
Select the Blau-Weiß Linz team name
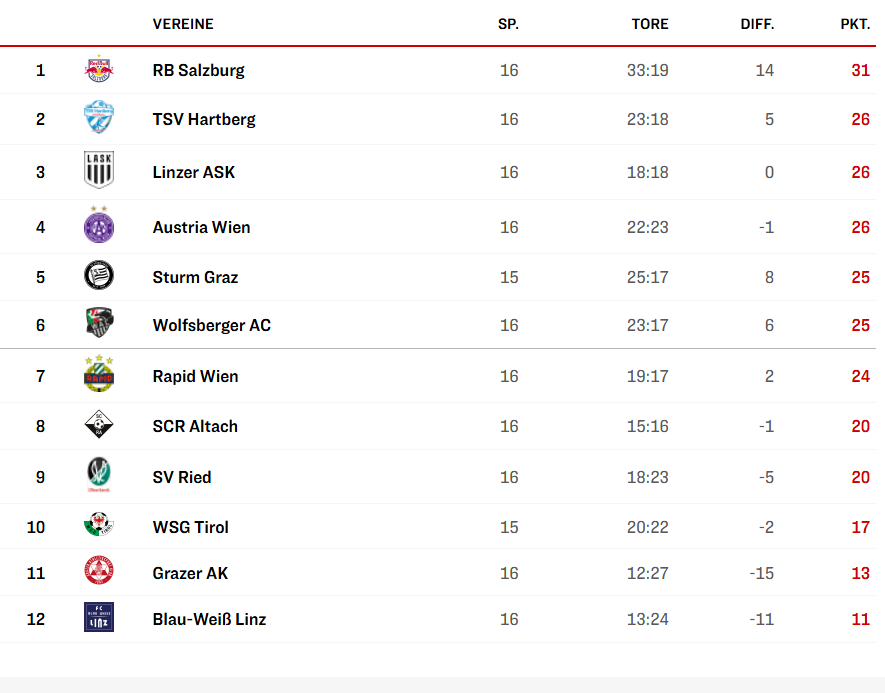209,619
